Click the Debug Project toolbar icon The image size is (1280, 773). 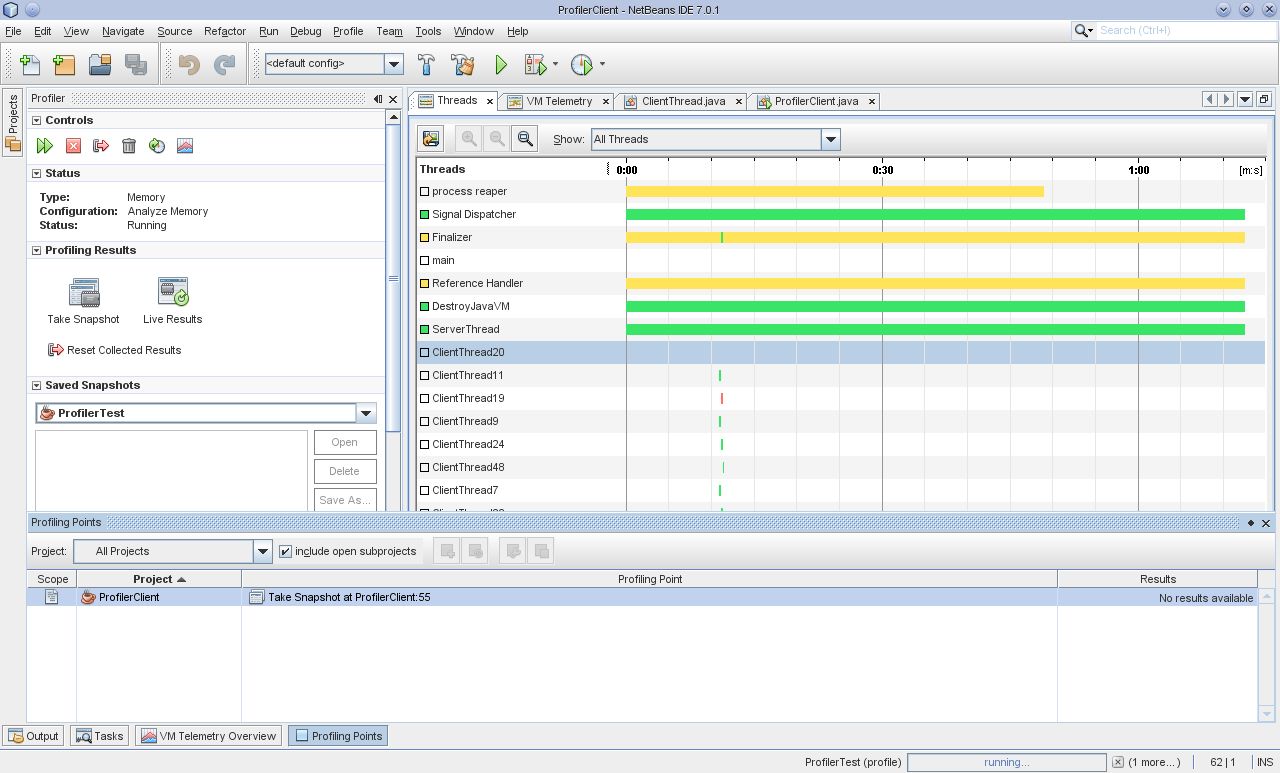tap(535, 64)
